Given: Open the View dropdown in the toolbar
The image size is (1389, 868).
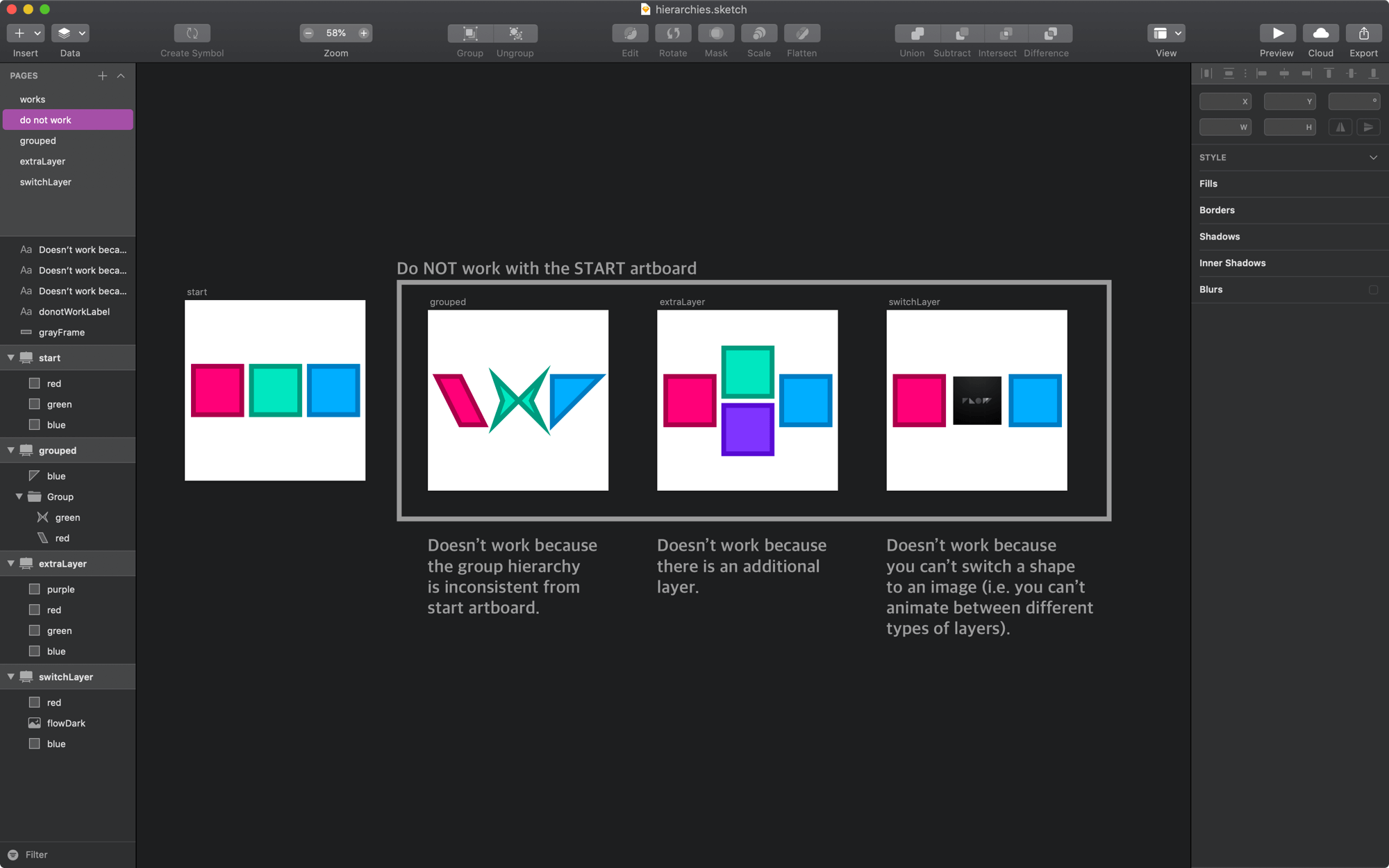Looking at the screenshot, I should (x=1166, y=33).
